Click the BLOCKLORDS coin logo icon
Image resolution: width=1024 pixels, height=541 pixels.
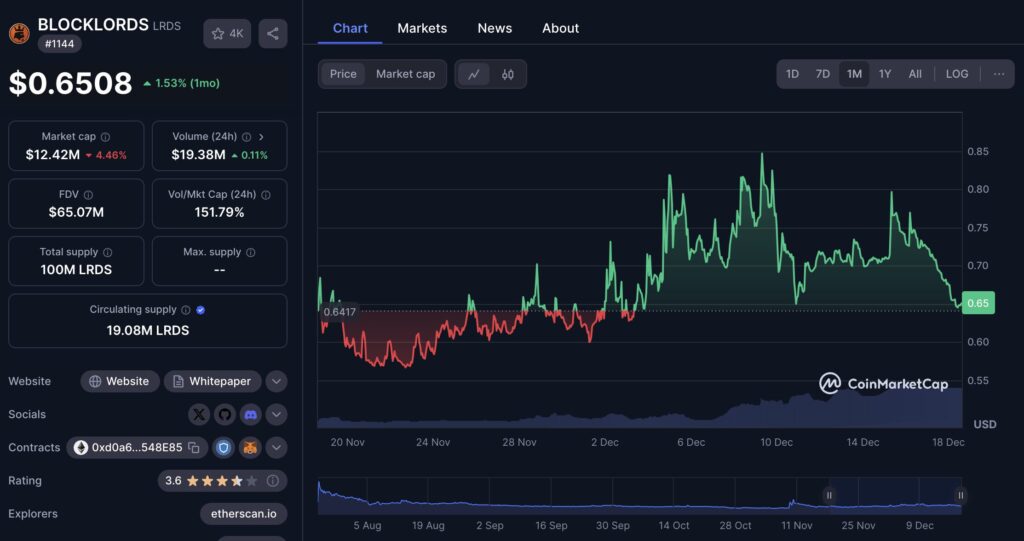tap(19, 33)
